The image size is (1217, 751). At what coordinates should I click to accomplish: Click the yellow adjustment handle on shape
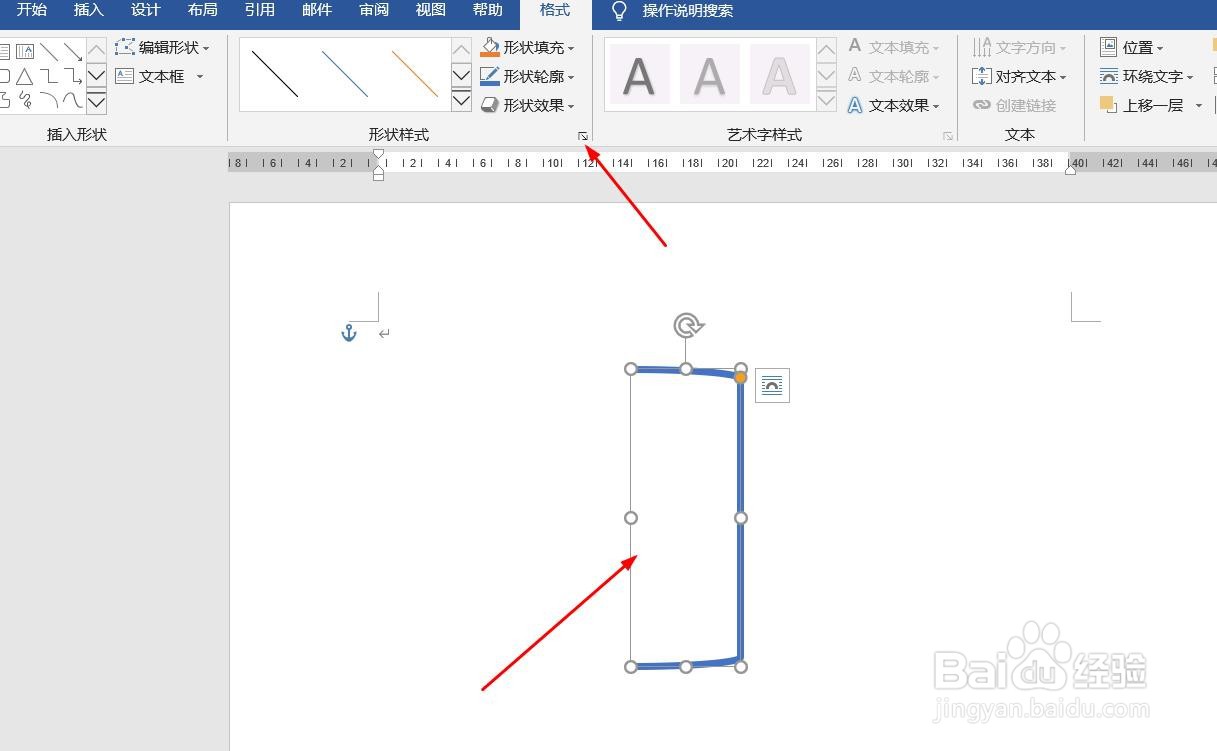point(741,378)
